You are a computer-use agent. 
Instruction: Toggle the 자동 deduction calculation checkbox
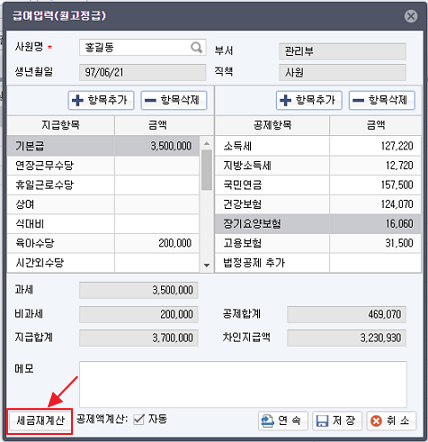(x=139, y=419)
